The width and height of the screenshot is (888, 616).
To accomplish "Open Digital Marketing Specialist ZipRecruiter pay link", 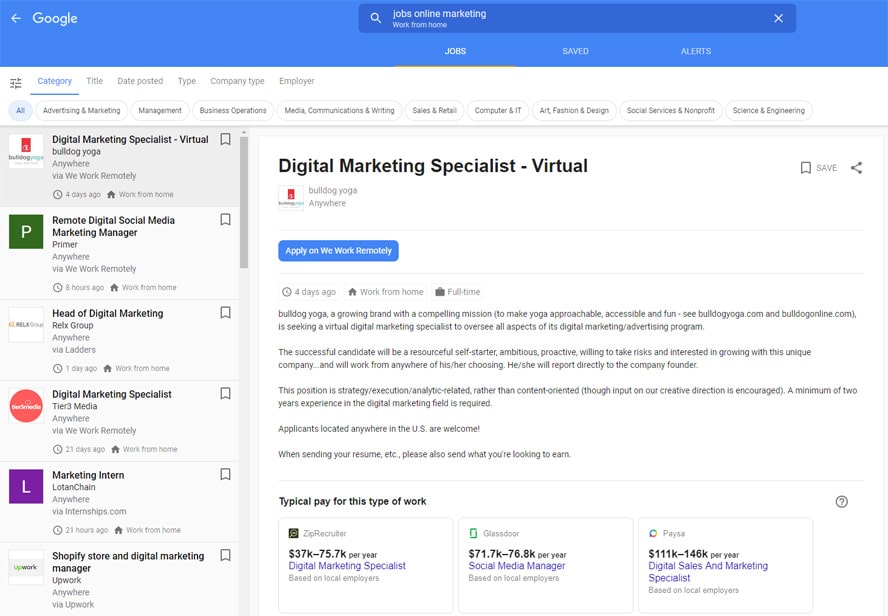I will (347, 566).
